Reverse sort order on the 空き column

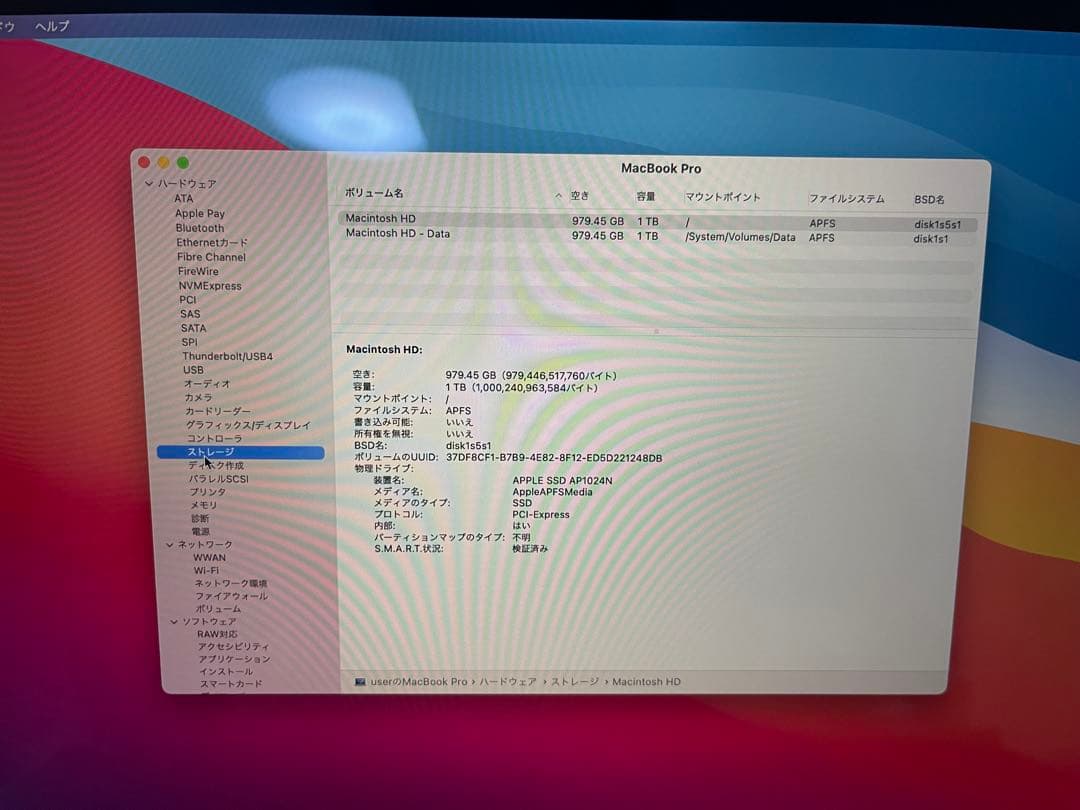580,197
